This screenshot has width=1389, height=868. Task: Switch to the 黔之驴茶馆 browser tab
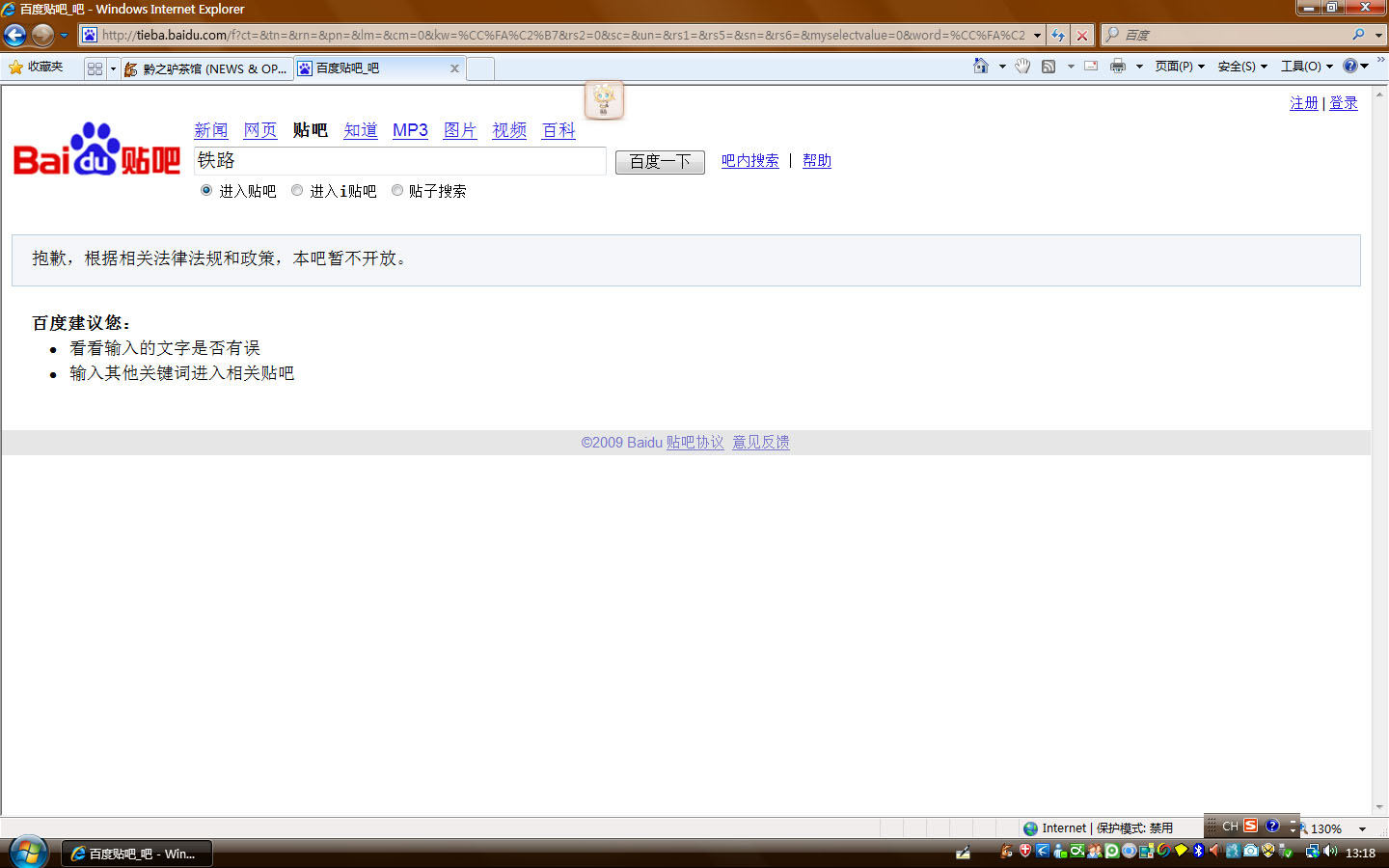(x=206, y=68)
